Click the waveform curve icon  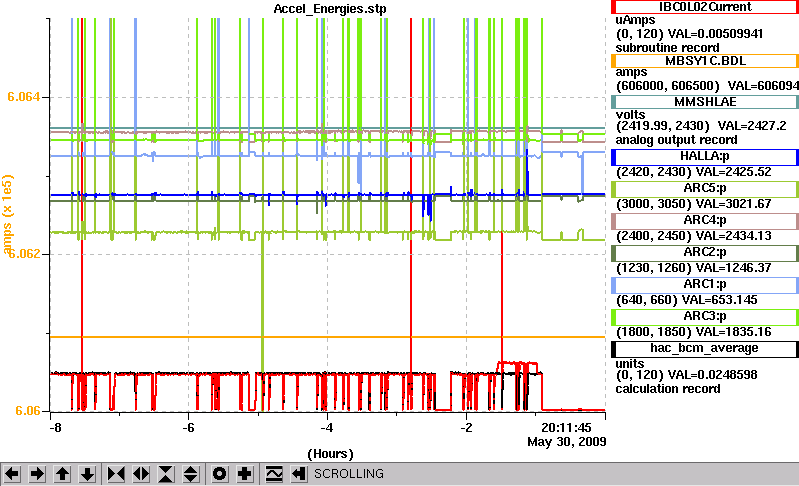274,474
